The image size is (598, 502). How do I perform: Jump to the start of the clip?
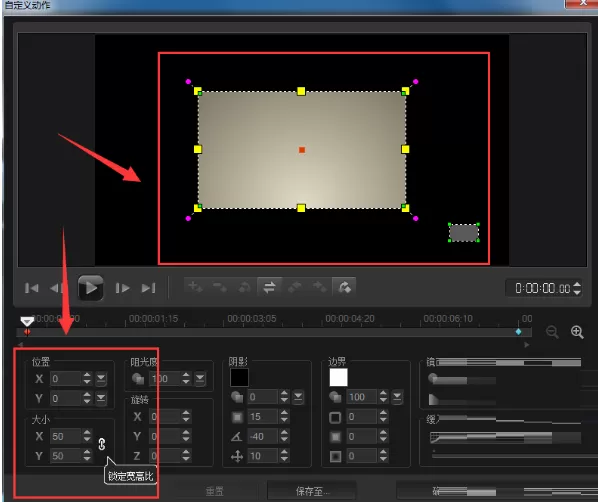coord(31,288)
